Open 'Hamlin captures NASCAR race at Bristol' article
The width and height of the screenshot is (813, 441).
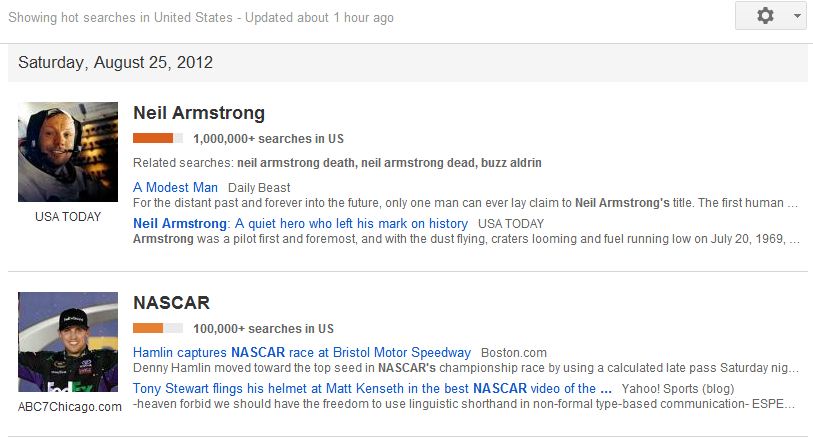[302, 352]
